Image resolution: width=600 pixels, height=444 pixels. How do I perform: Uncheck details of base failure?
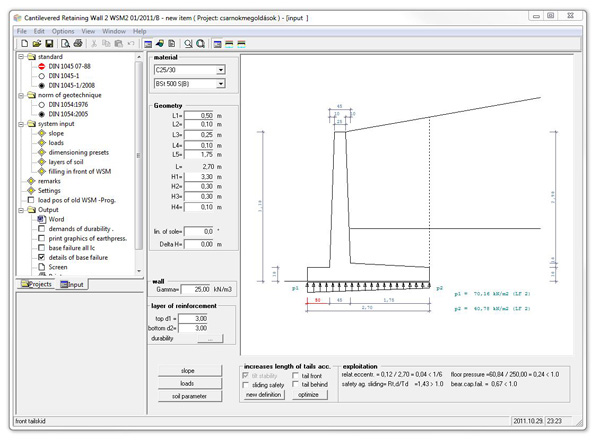[42, 257]
